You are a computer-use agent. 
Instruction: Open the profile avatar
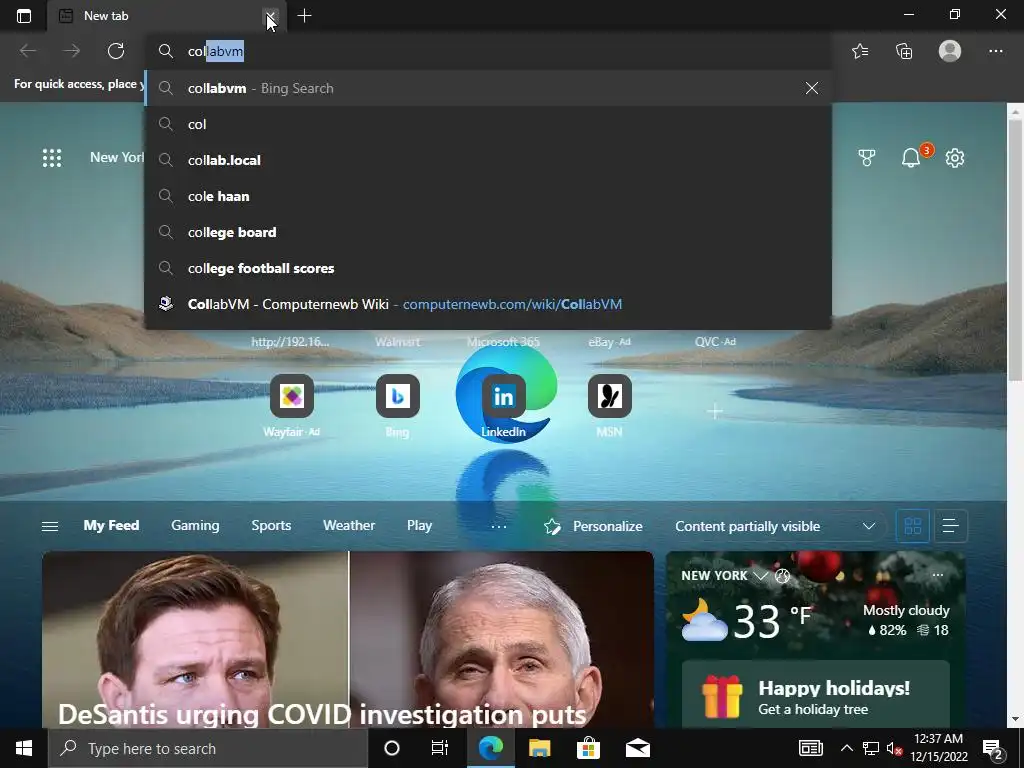[x=950, y=51]
